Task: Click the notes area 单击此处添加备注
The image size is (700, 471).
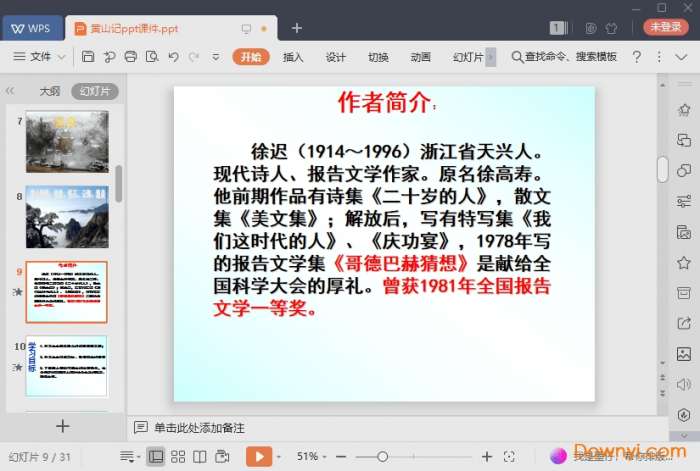Action: [199, 428]
